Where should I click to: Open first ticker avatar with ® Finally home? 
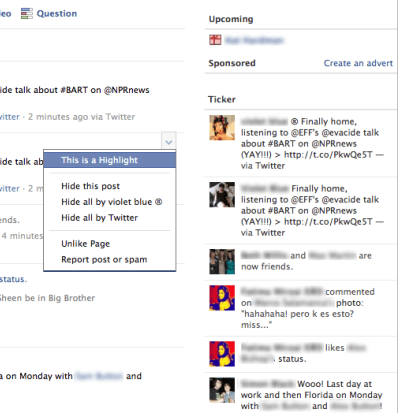tap(222, 128)
